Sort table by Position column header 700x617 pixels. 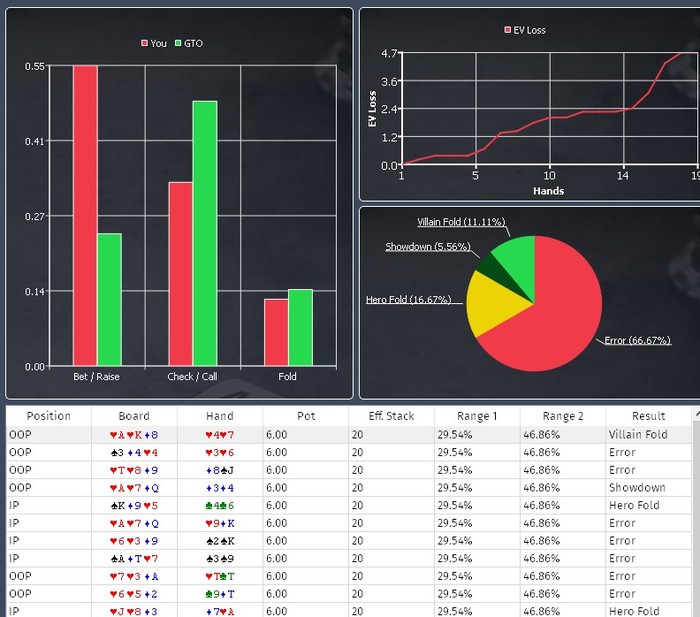pos(49,416)
